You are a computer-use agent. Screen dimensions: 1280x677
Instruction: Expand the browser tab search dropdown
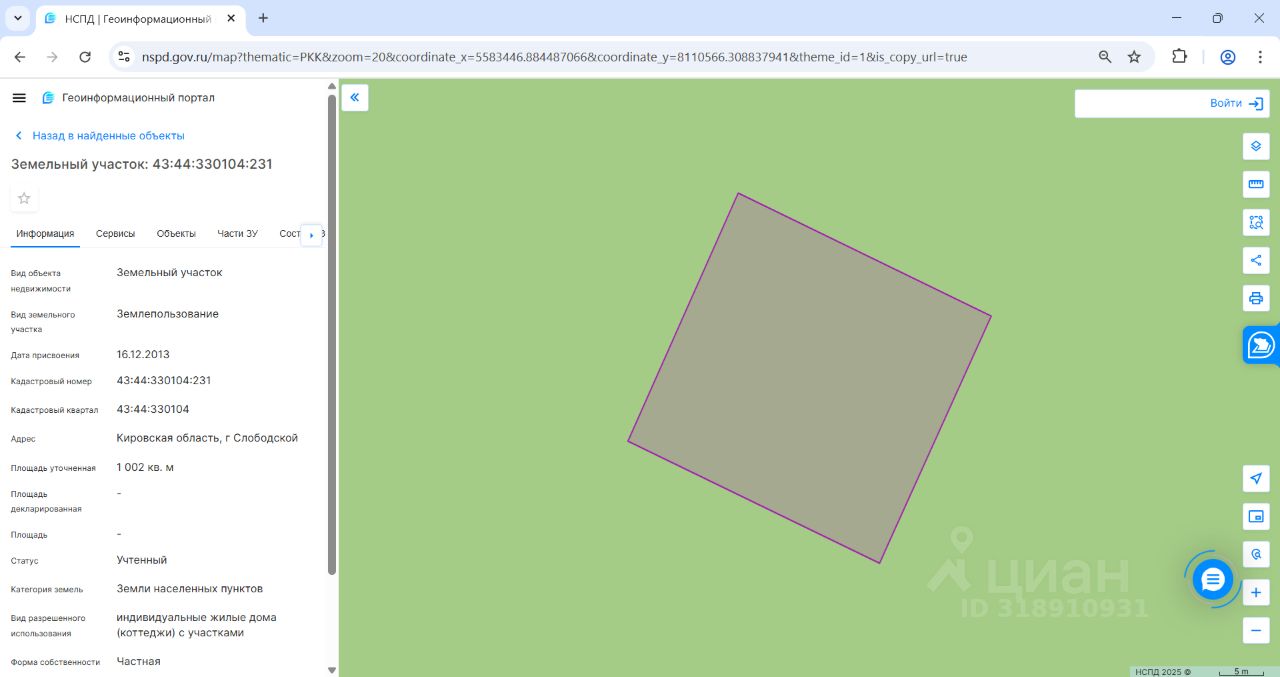[18, 18]
